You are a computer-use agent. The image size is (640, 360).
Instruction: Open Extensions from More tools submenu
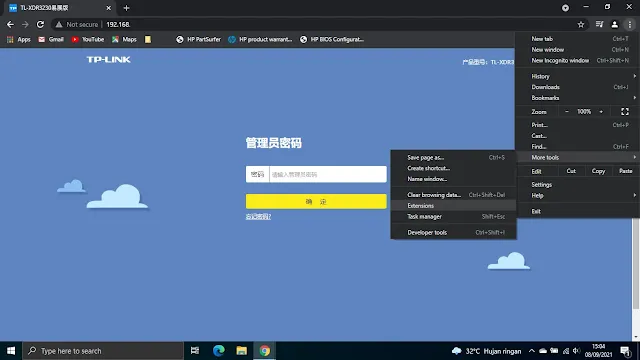453,206
